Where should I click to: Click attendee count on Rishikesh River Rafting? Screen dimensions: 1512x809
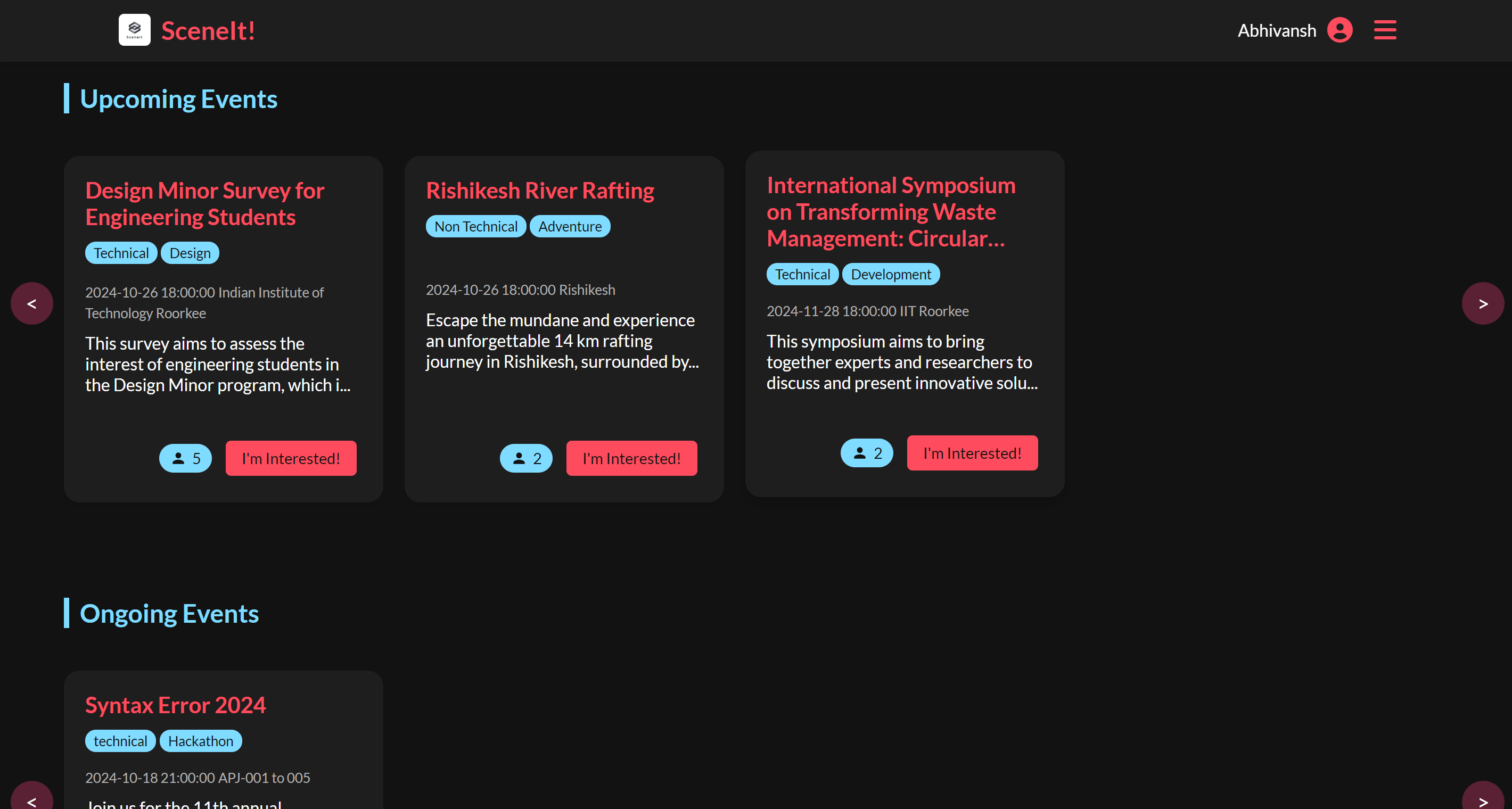pyautogui.click(x=526, y=458)
